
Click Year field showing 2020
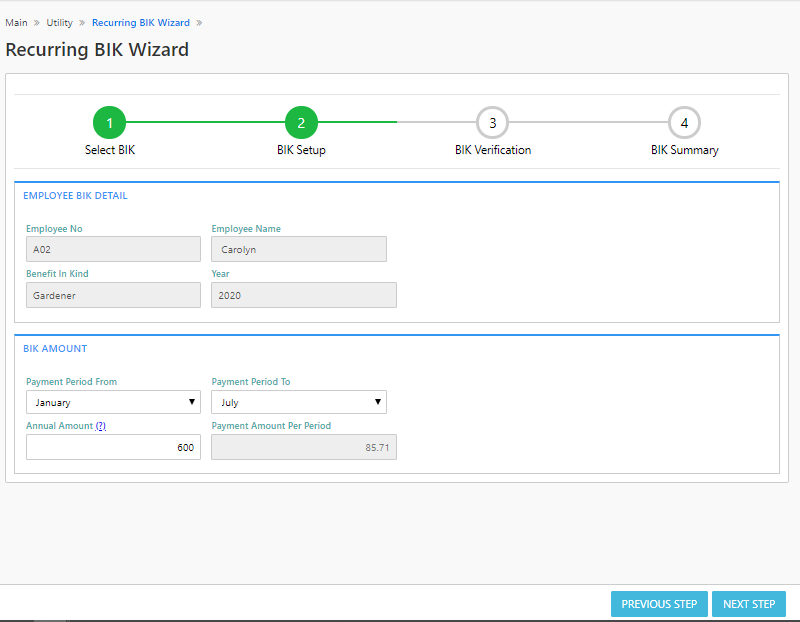[x=304, y=295]
